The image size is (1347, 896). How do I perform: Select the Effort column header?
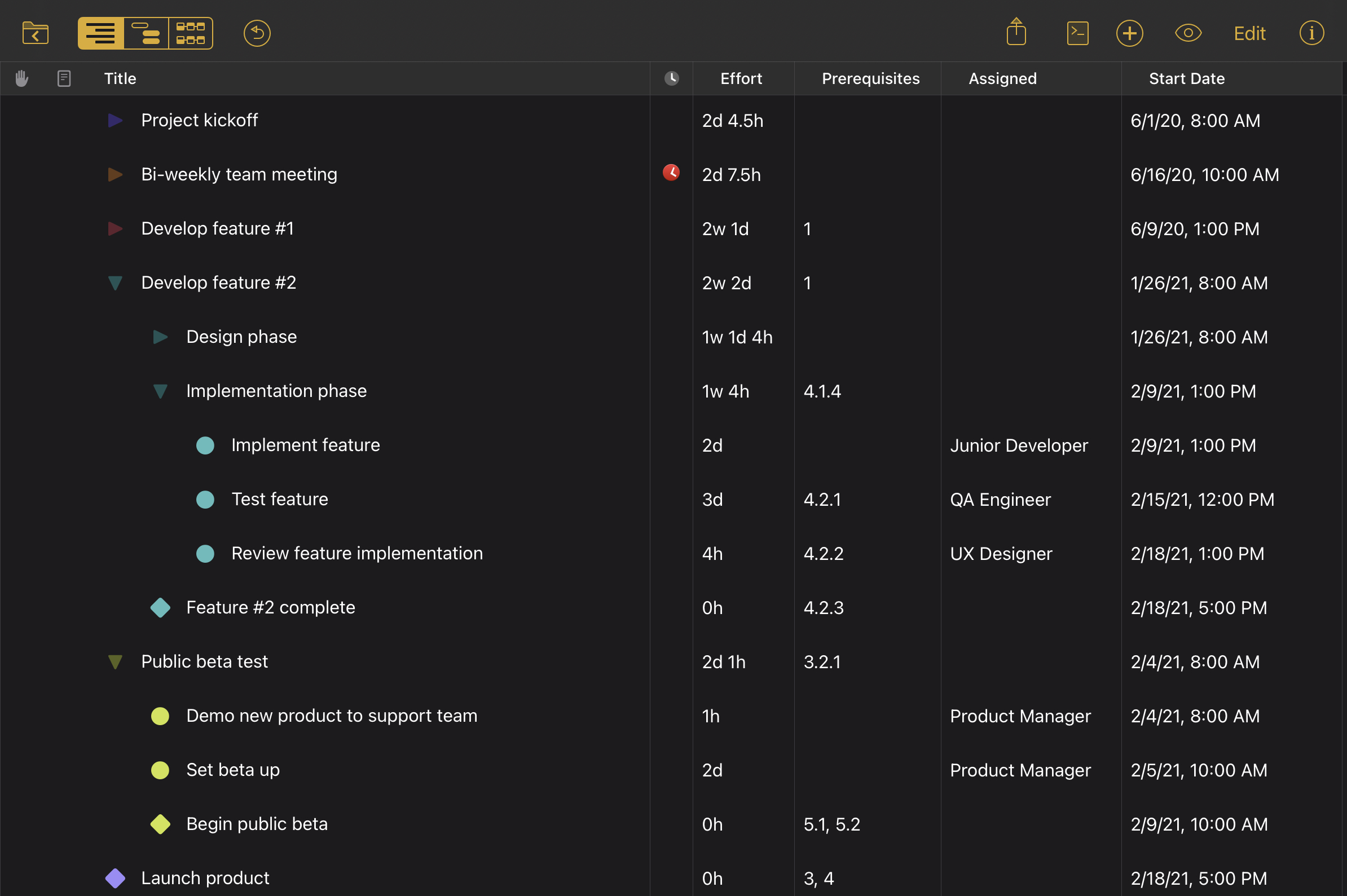tap(740, 79)
